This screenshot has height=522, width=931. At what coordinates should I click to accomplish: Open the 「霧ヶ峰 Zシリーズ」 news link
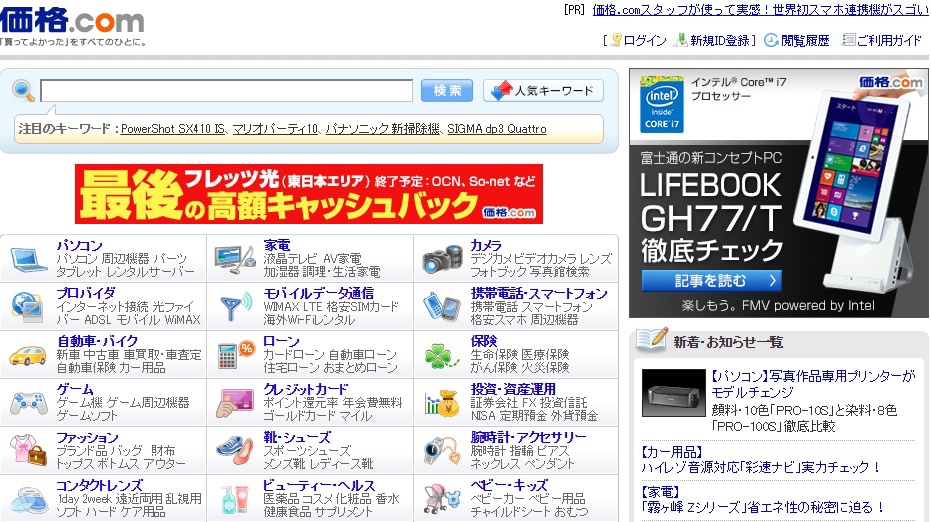pos(763,507)
